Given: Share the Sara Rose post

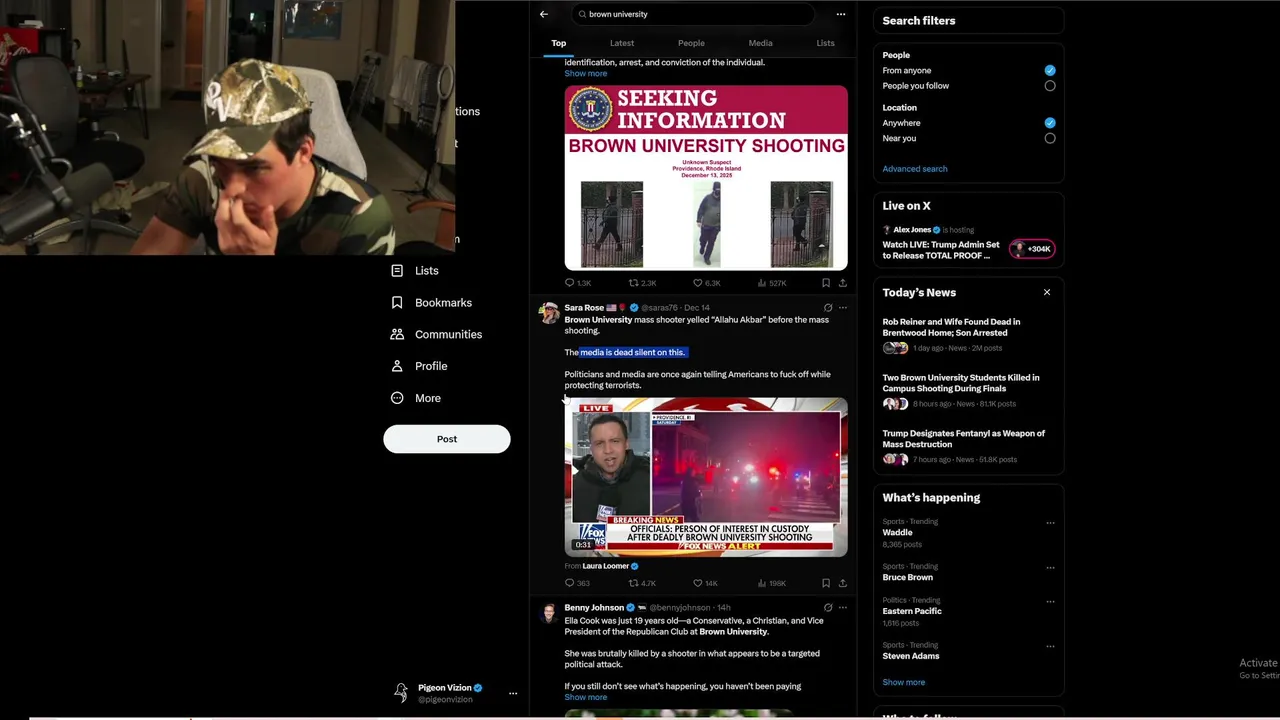Looking at the screenshot, I should point(842,583).
